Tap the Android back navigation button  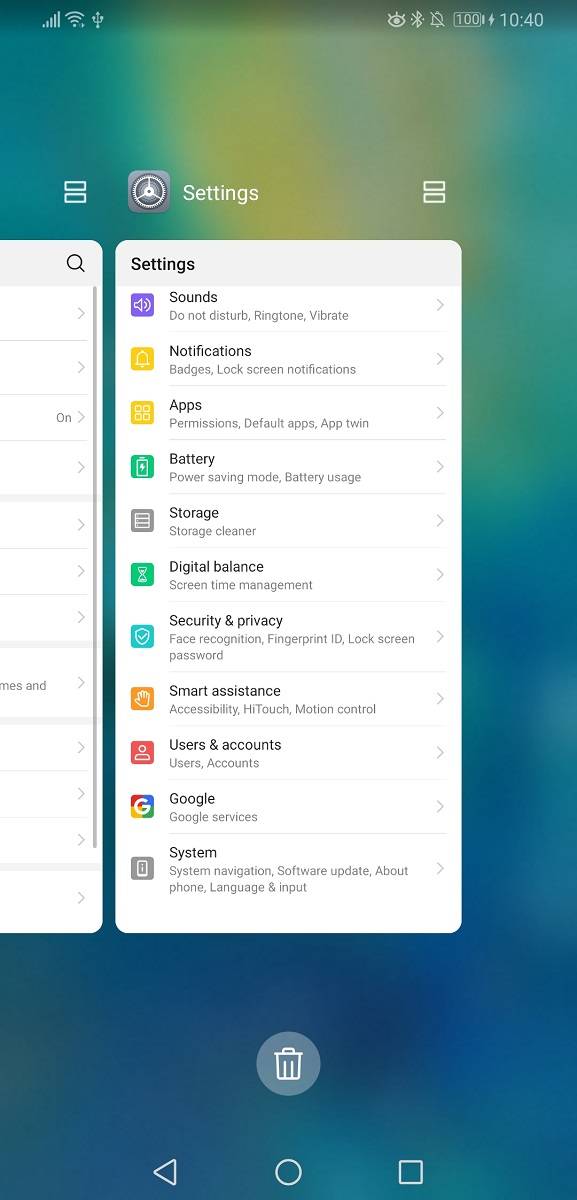pyautogui.click(x=165, y=1172)
